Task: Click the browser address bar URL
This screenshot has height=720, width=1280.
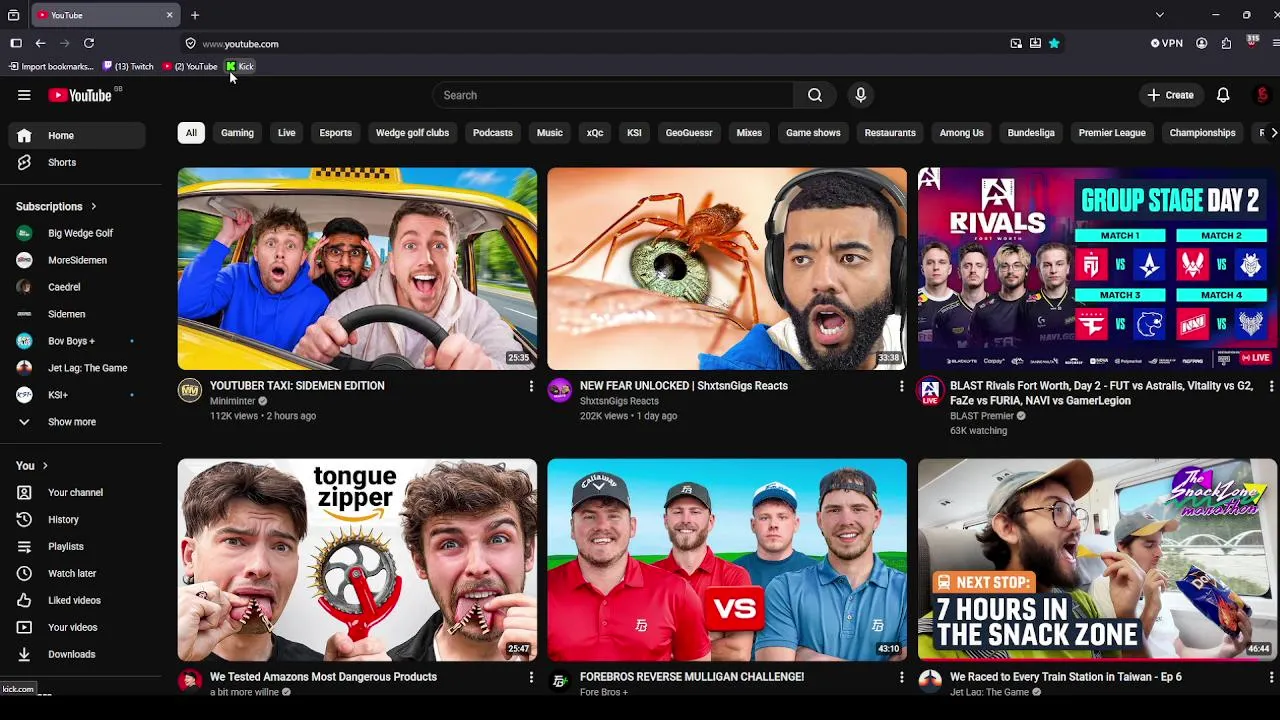Action: point(240,44)
